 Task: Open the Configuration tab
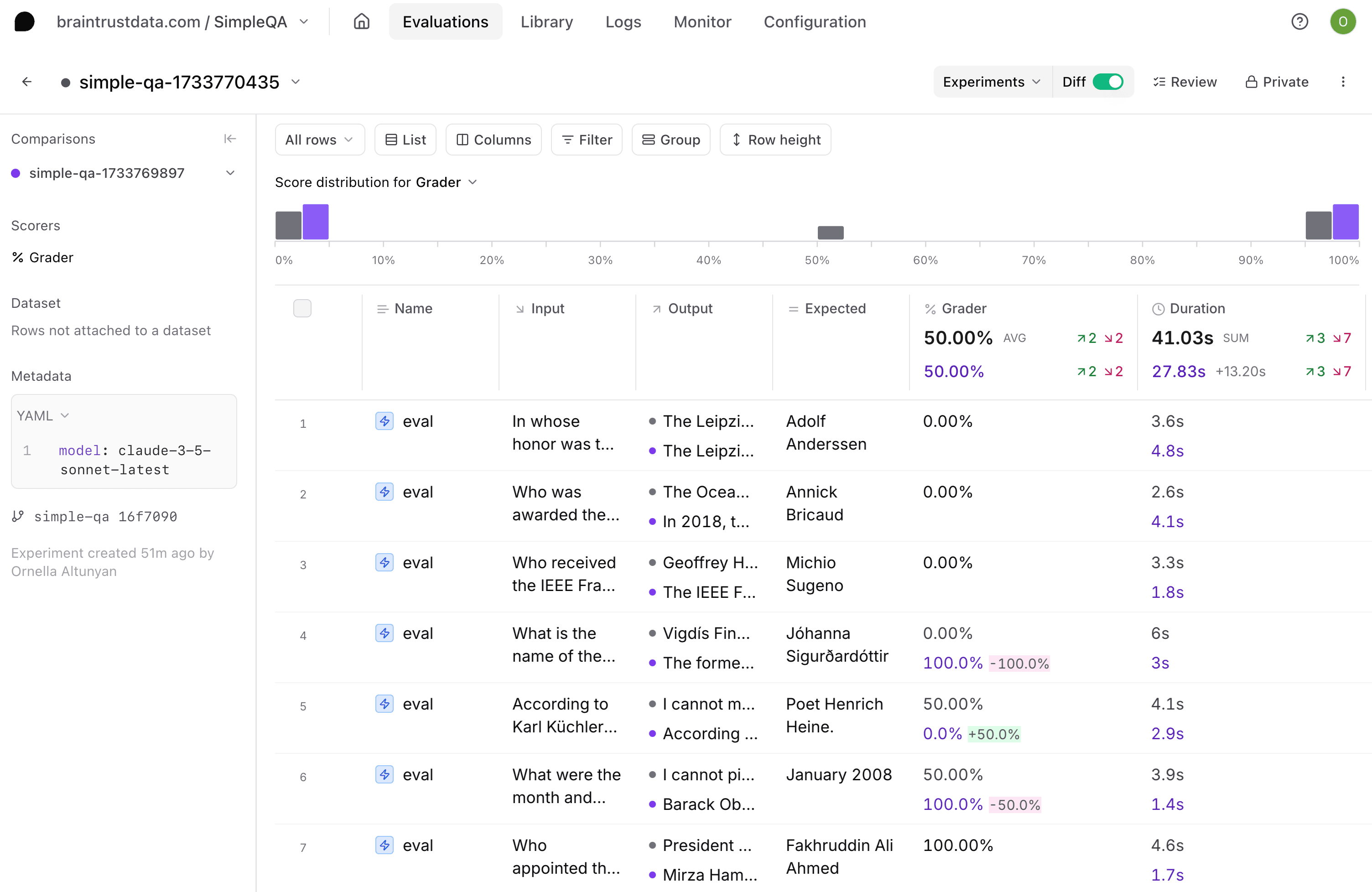pos(814,21)
